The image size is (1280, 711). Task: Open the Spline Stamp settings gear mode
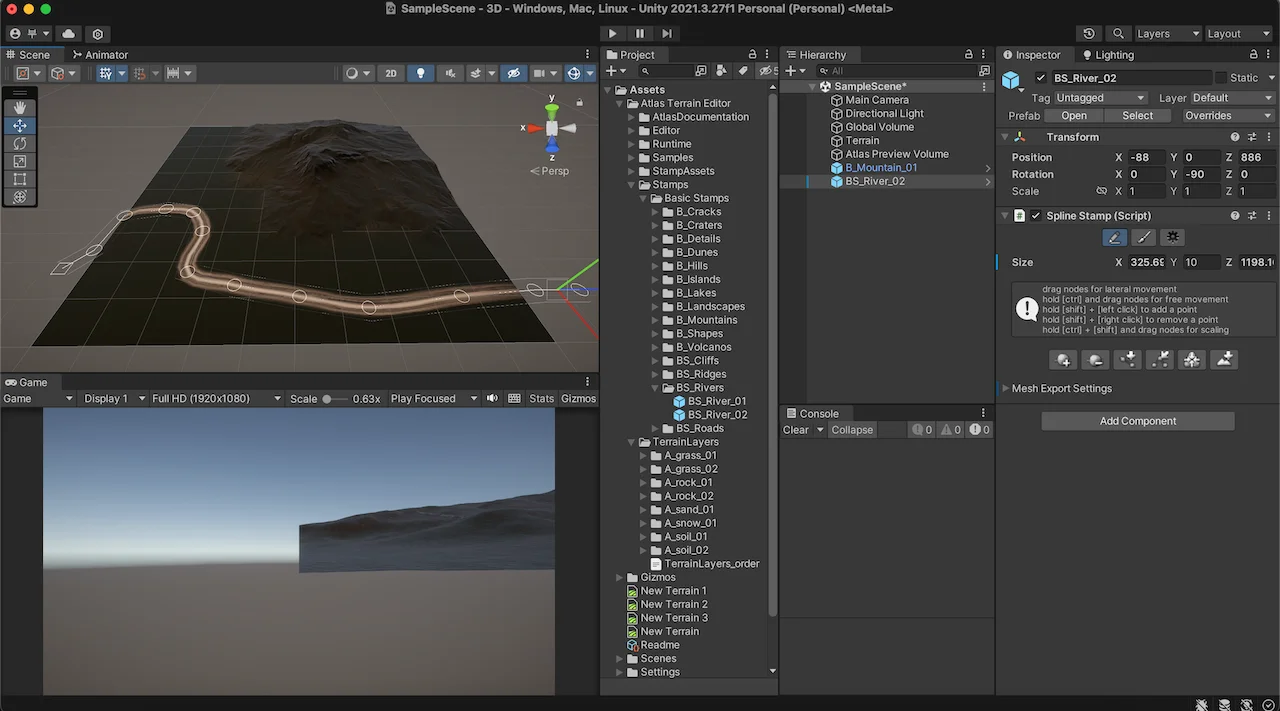point(1173,238)
